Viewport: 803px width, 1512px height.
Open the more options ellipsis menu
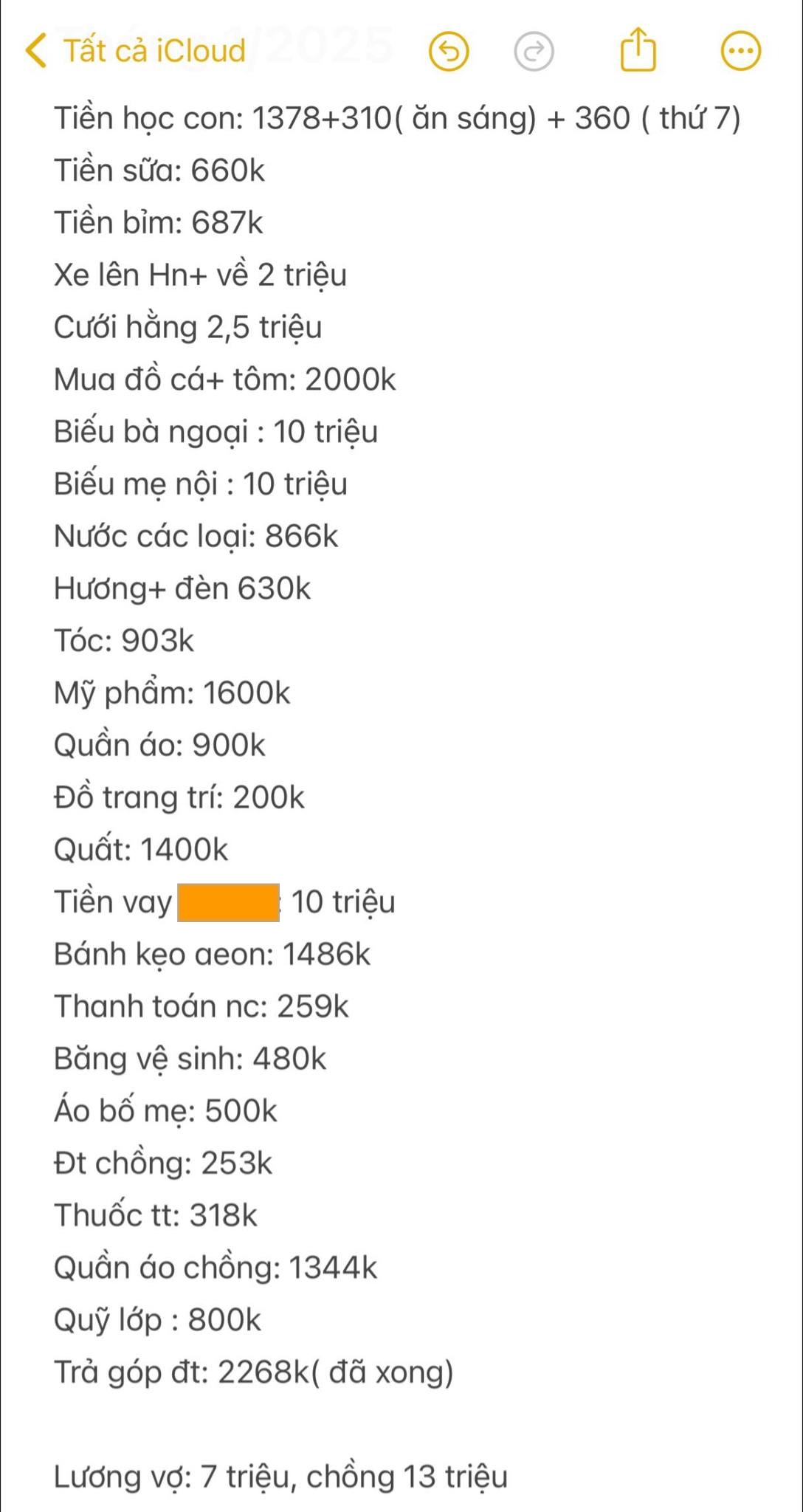[740, 51]
